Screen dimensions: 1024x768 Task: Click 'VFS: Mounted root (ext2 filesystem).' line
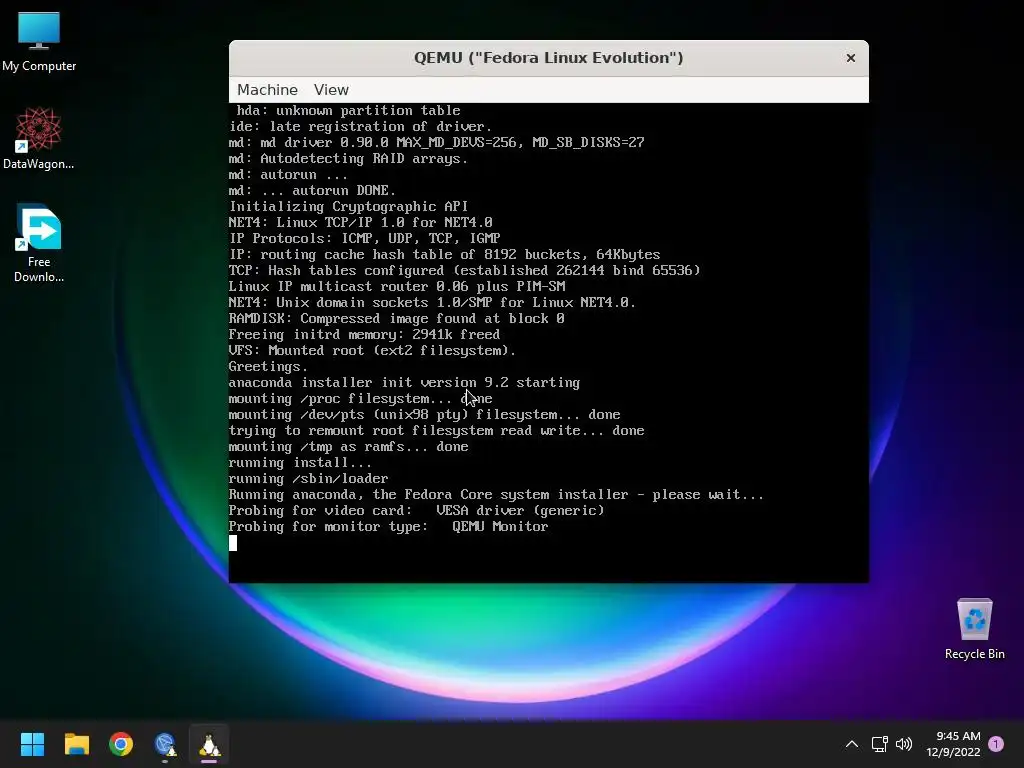(x=372, y=351)
